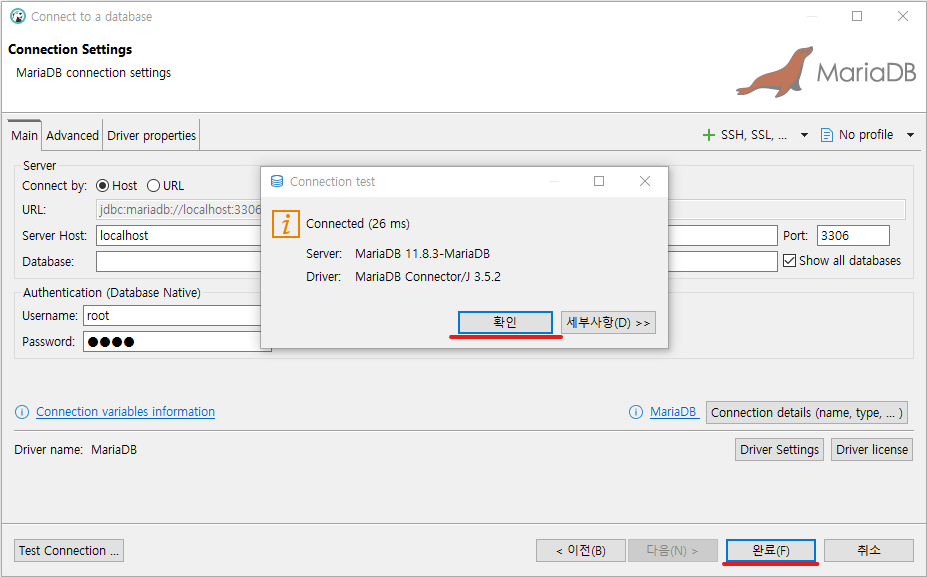Open the MariaDB help link

pos(673,412)
